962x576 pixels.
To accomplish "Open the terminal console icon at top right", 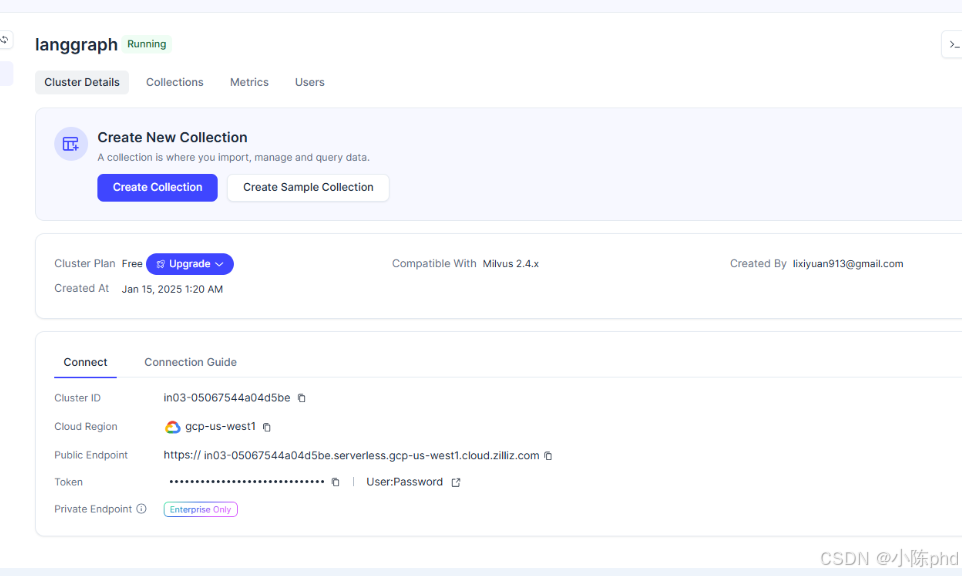I will click(953, 44).
